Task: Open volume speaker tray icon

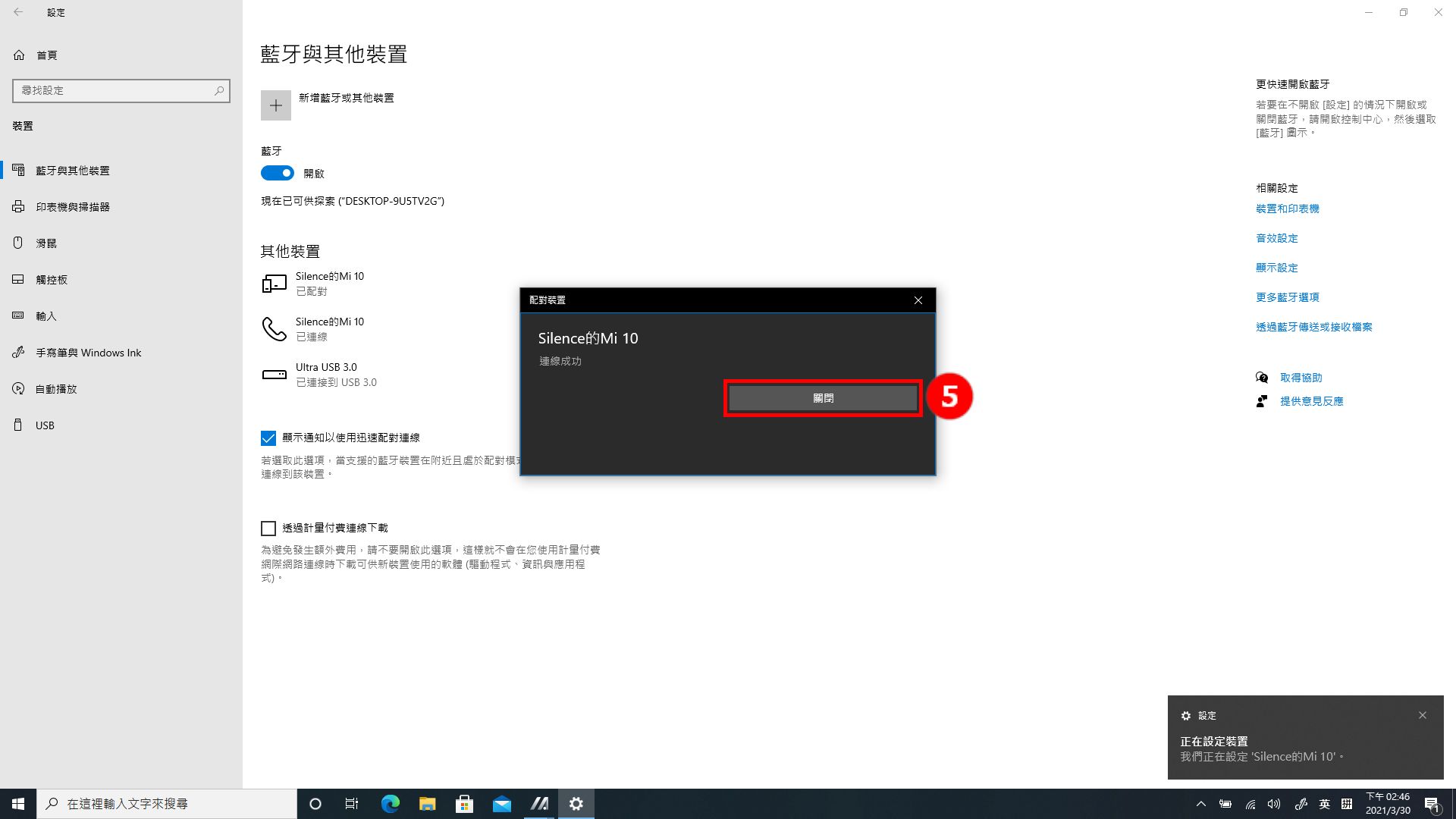Action: click(1274, 804)
